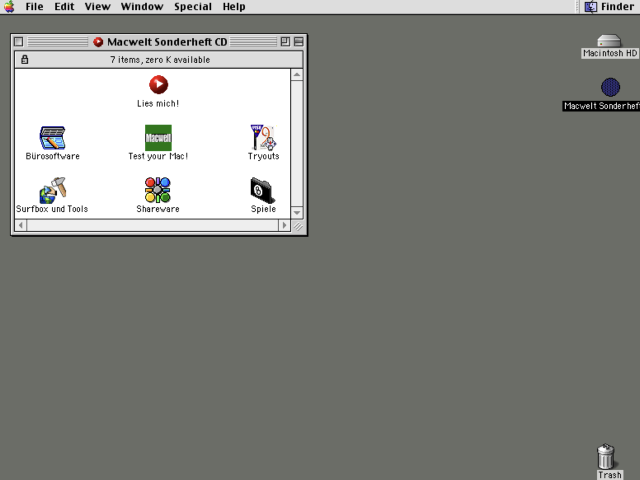The width and height of the screenshot is (640, 480).
Task: Click the 'Trash' label
Action: coord(610,475)
